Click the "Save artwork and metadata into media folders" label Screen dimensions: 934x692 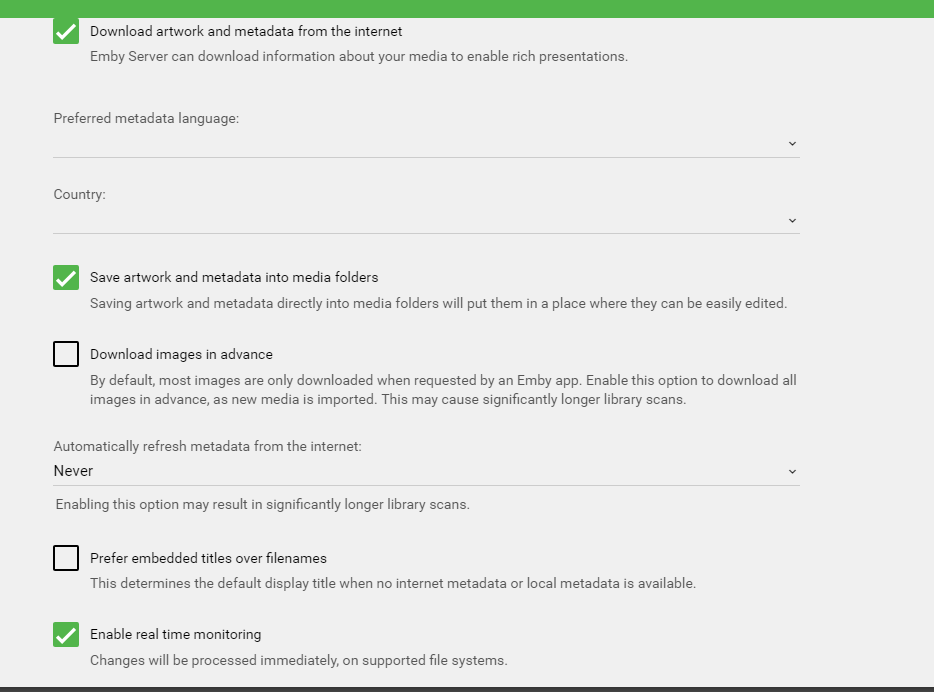(234, 277)
